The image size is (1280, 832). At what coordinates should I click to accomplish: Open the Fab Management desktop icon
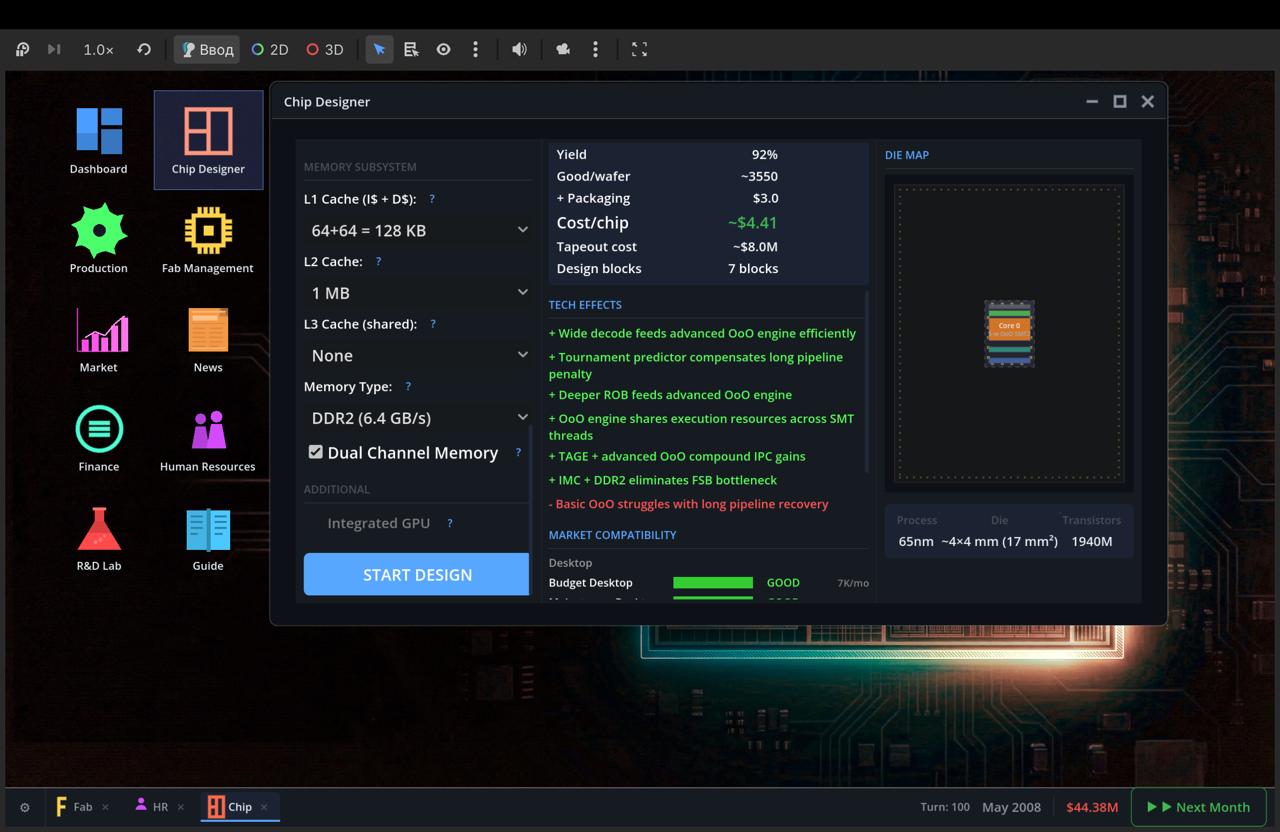tap(208, 239)
